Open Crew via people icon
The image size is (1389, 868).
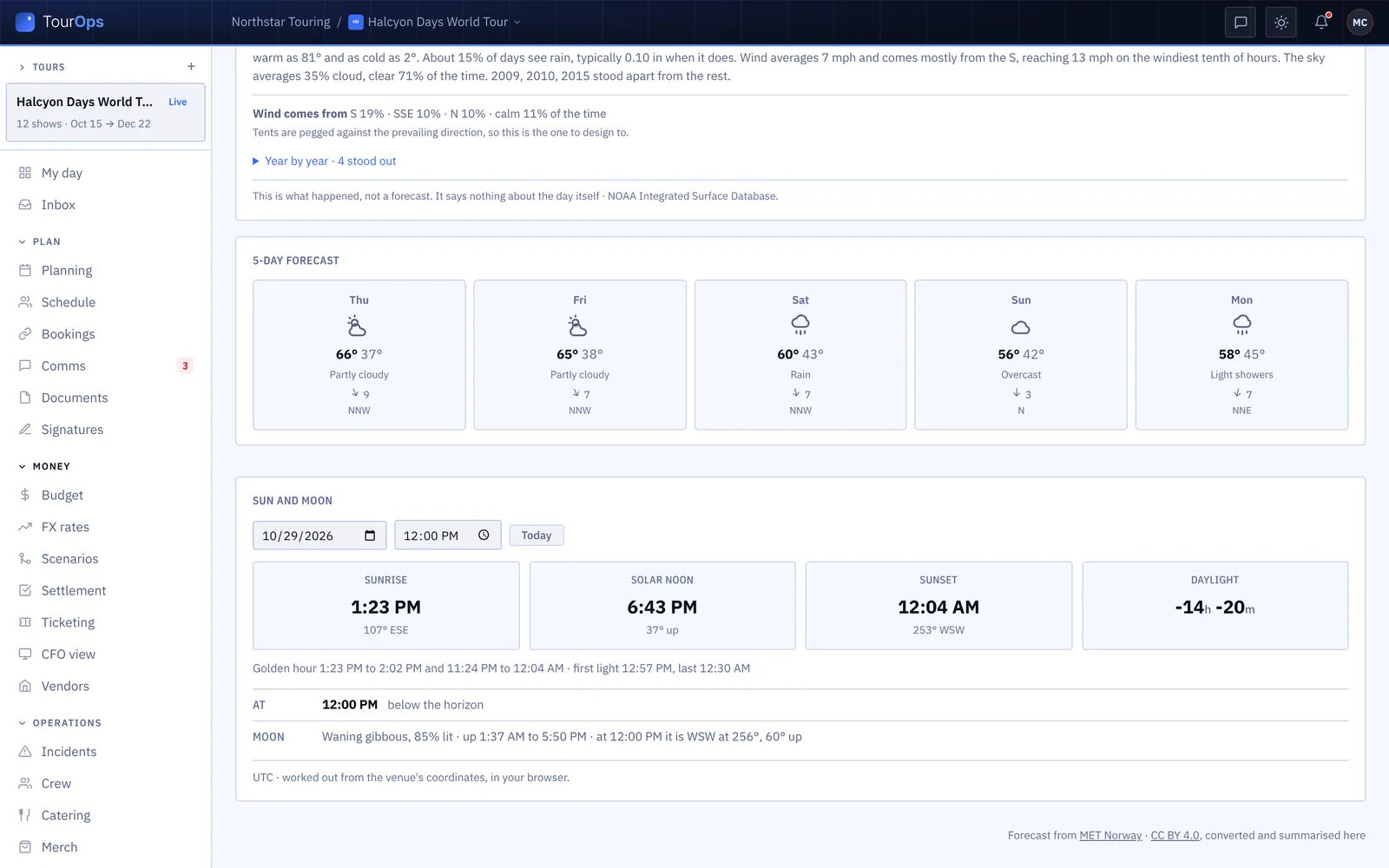(x=25, y=784)
